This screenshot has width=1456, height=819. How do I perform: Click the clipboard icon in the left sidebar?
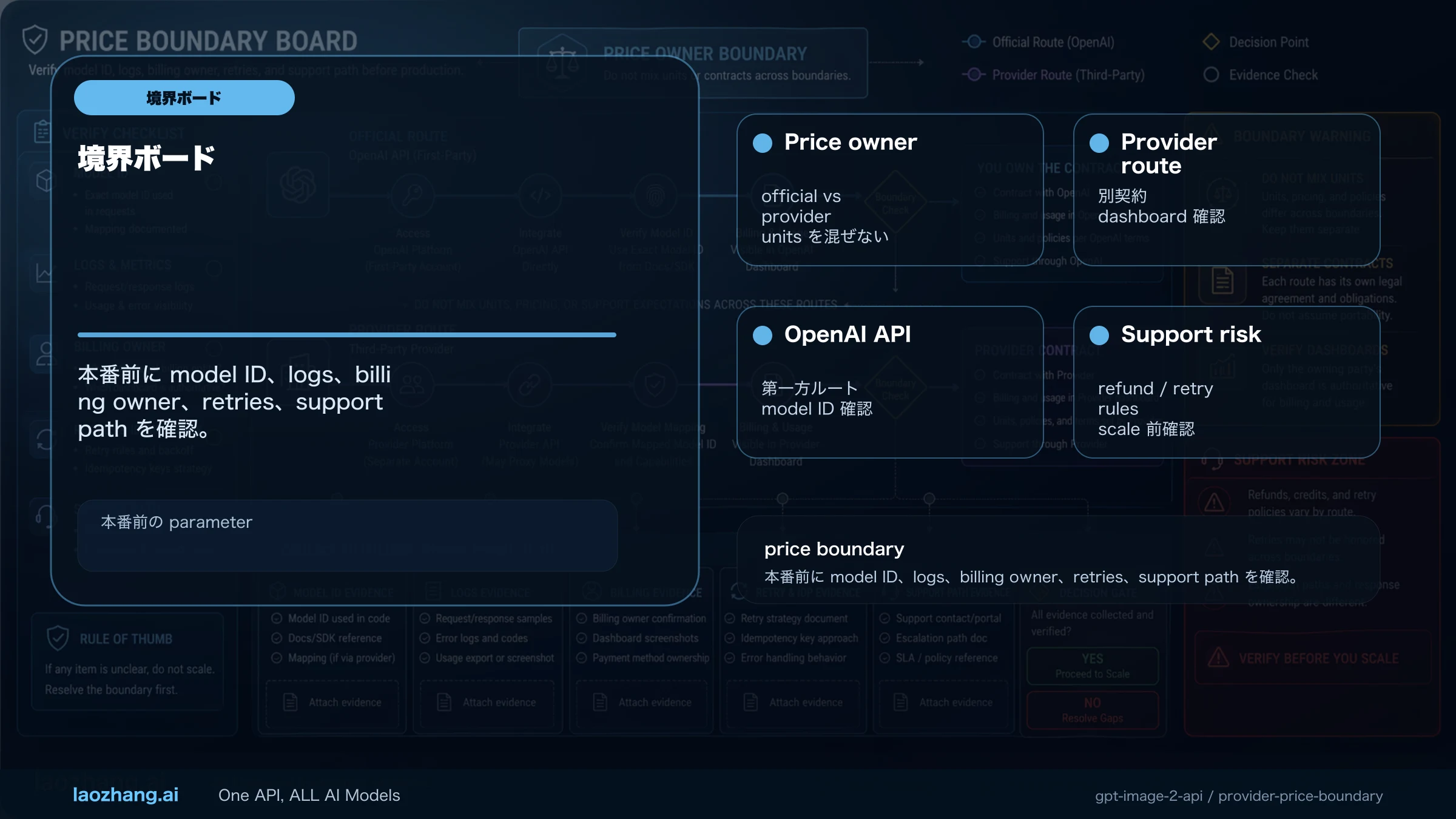point(42,131)
